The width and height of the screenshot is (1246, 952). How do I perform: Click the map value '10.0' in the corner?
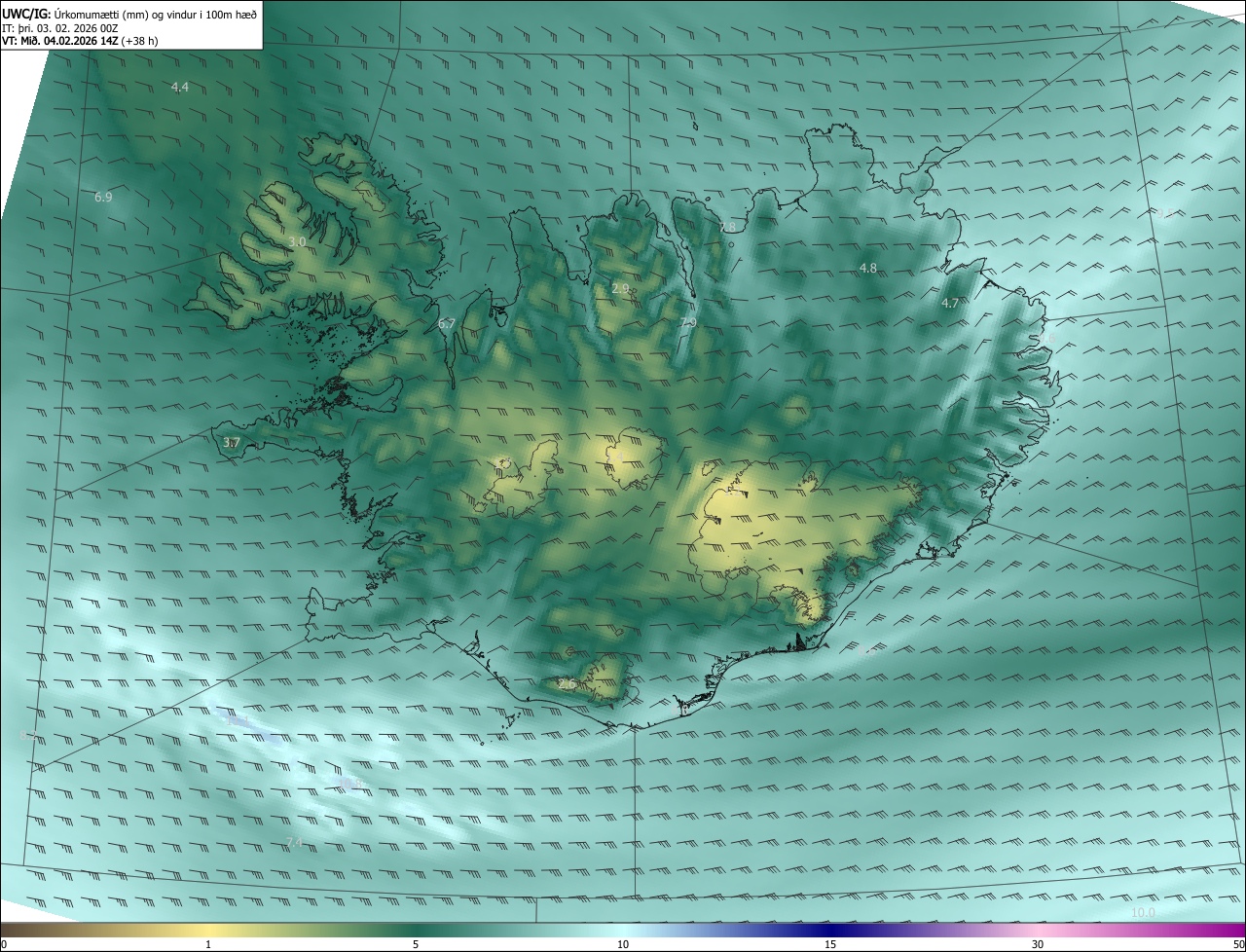coord(1144,913)
